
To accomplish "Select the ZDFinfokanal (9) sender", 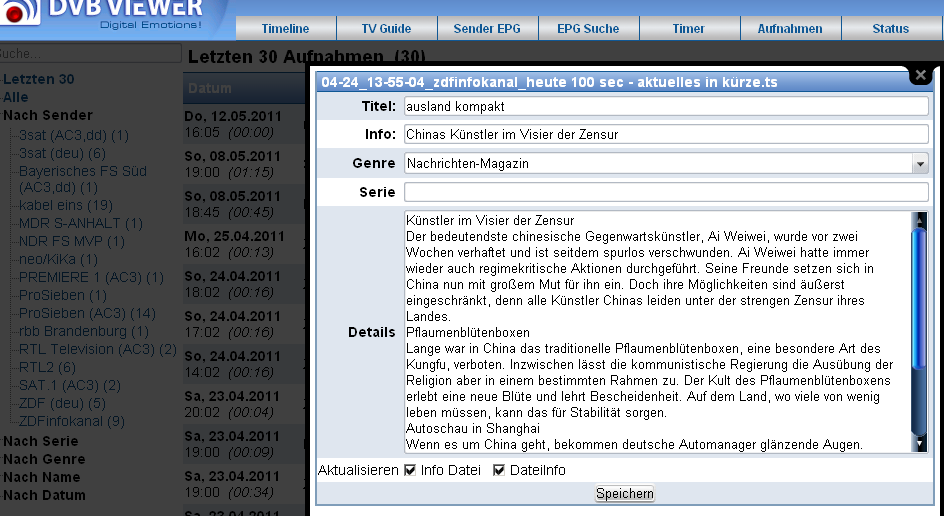I will (x=72, y=421).
